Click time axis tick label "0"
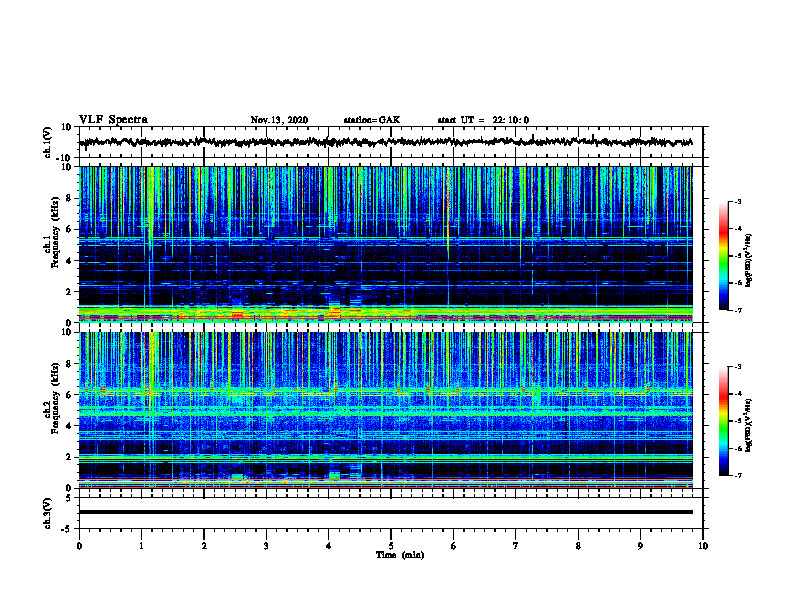This screenshot has width=792, height=612. (x=79, y=546)
